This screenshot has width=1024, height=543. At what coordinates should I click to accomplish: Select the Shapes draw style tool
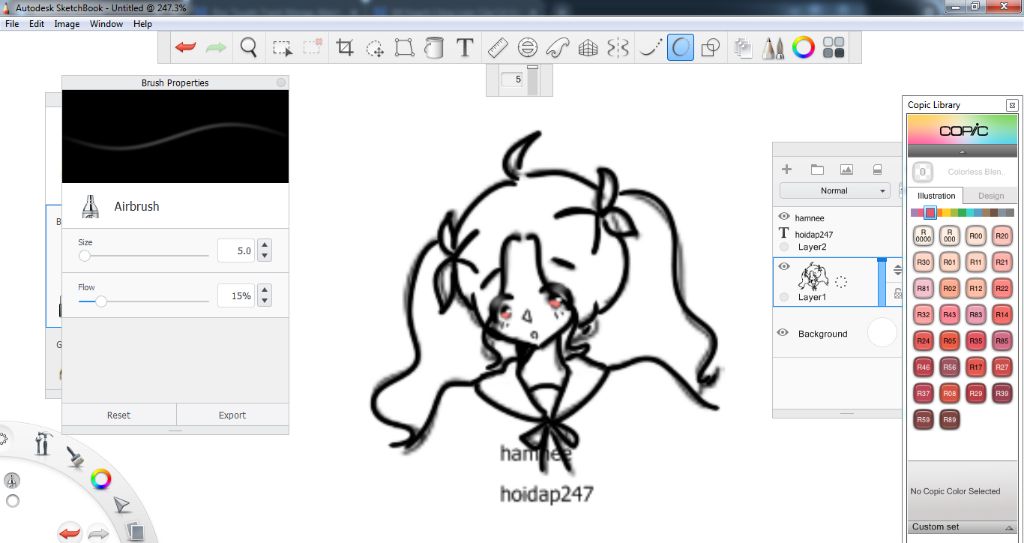point(710,48)
